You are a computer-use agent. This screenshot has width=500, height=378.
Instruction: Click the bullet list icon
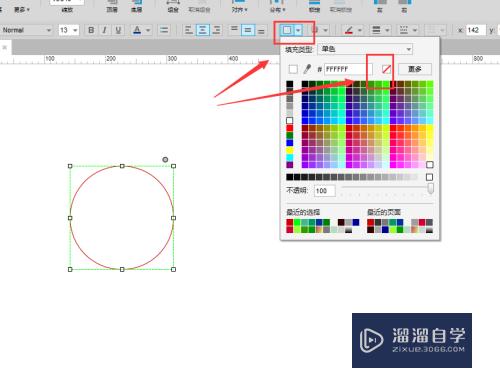click(x=164, y=30)
